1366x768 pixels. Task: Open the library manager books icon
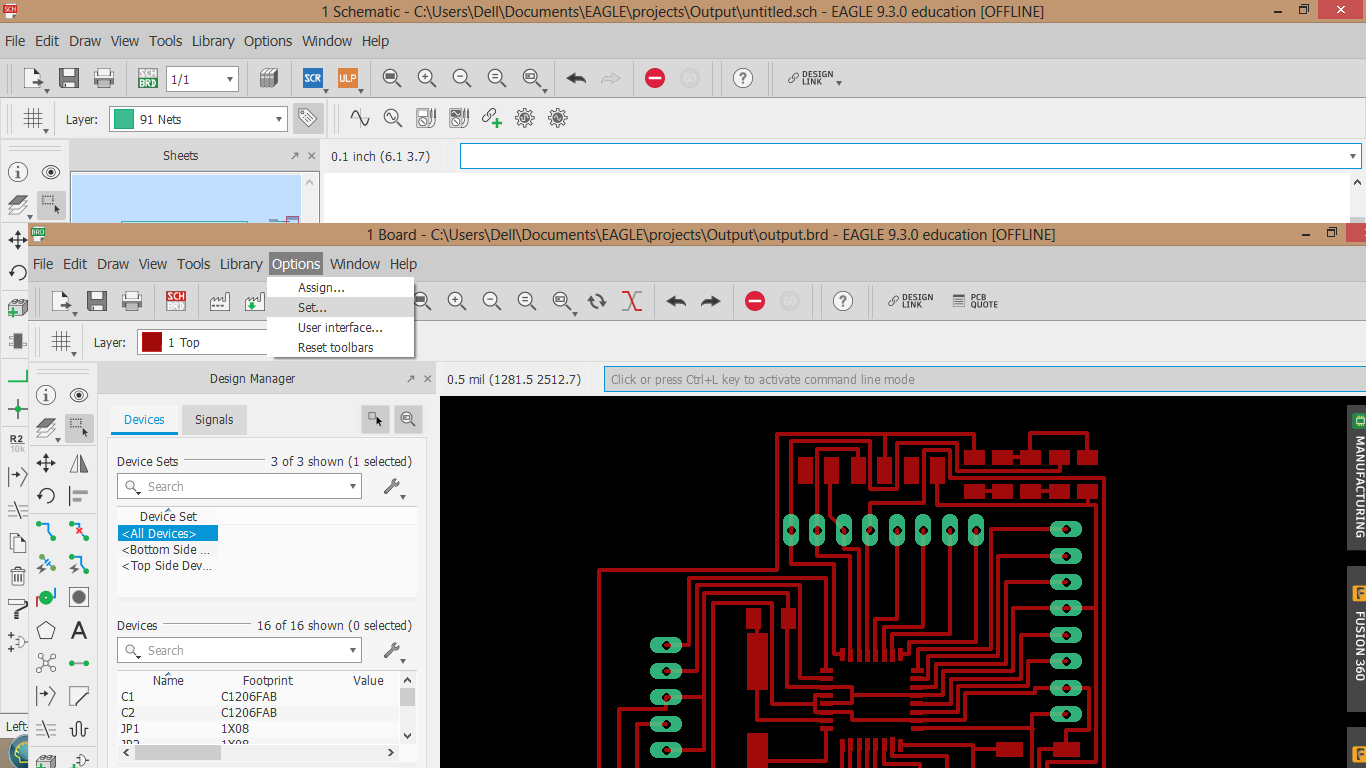tap(268, 78)
